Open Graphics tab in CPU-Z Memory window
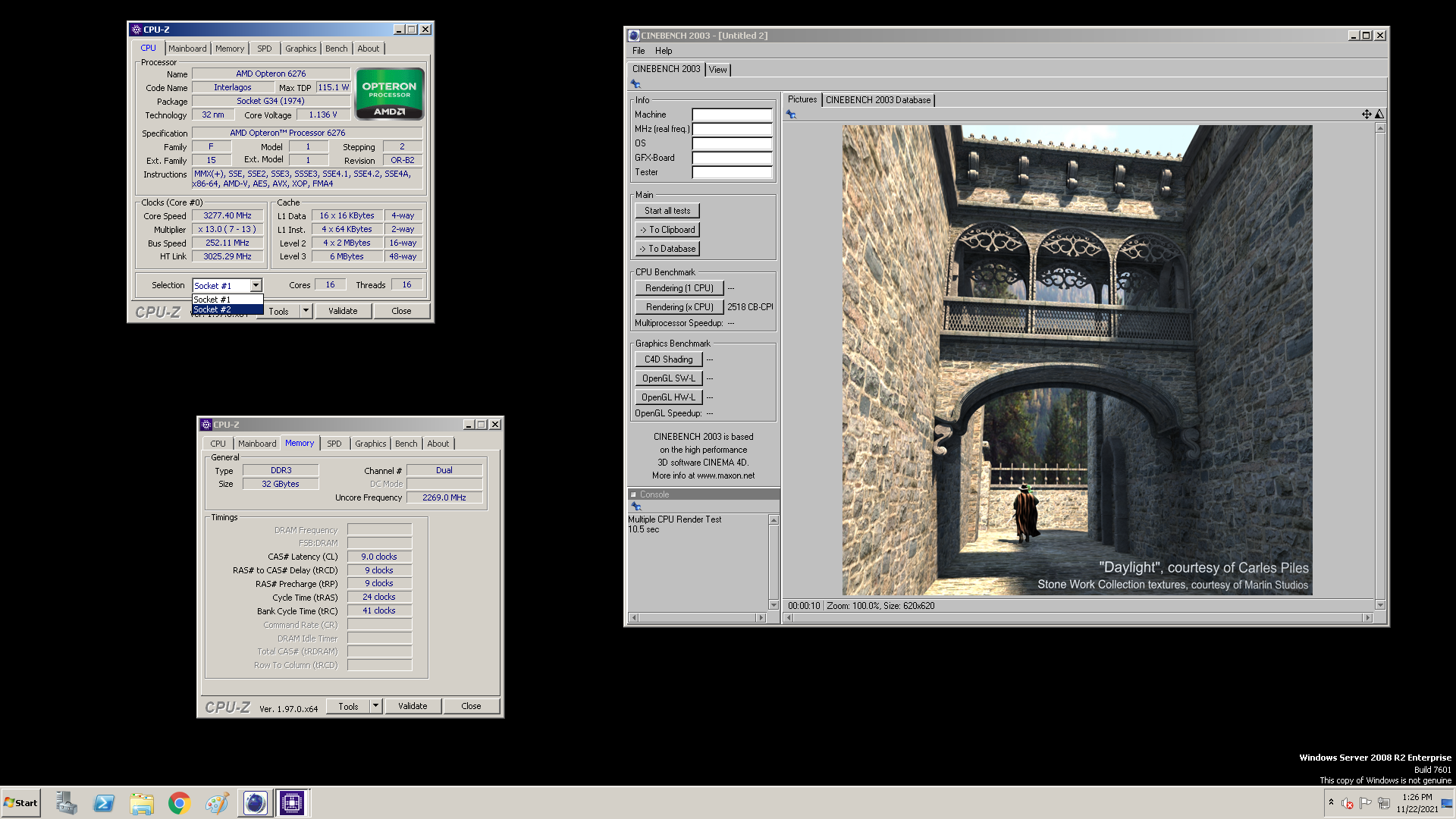This screenshot has height=819, width=1456. 370,444
